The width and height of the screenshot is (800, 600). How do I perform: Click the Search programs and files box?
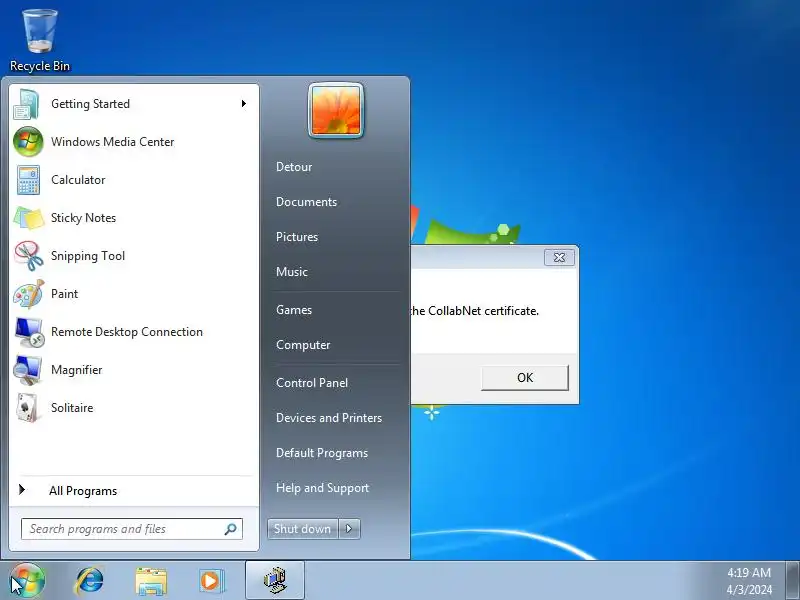point(132,529)
